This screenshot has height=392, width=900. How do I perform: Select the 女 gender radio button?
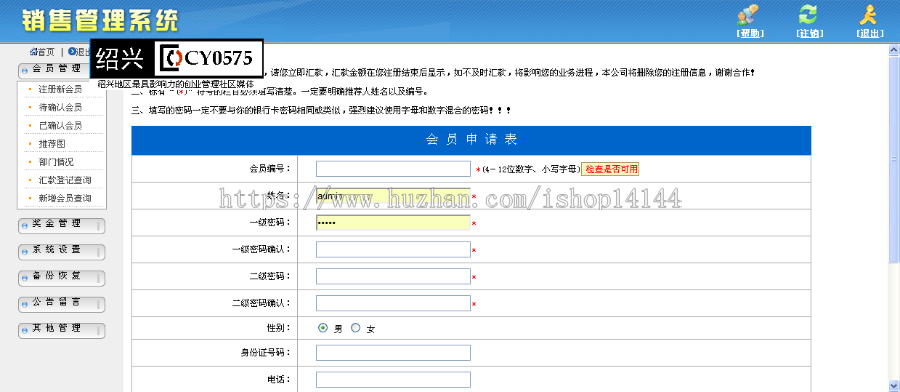pos(355,328)
